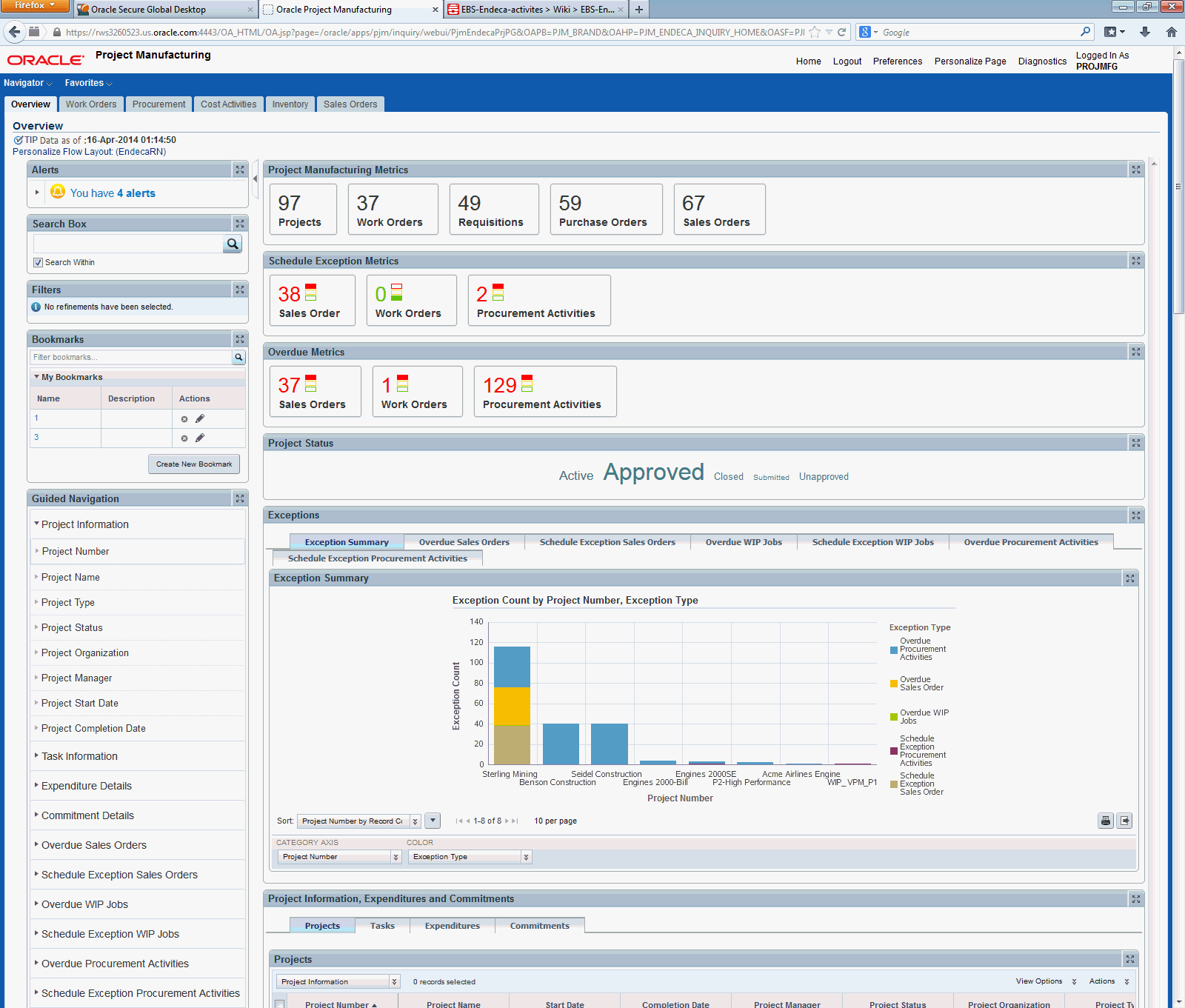Open Project Information dropdown in Projects table
Screen dimensions: 1185x1008
338,981
